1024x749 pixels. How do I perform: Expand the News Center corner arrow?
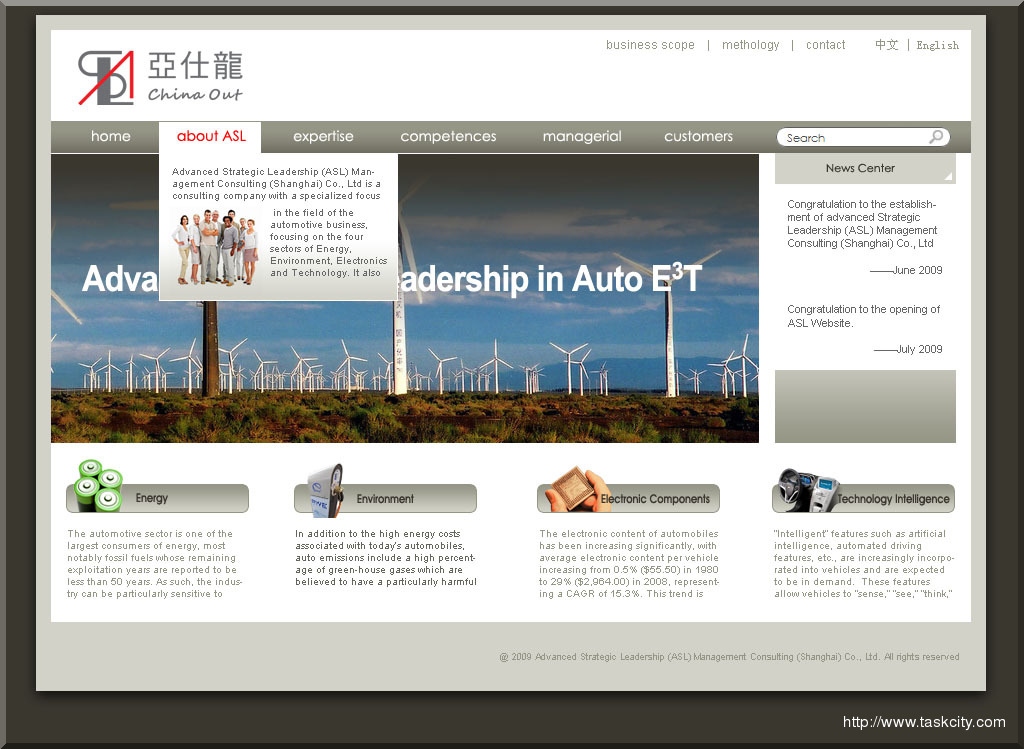coord(948,176)
